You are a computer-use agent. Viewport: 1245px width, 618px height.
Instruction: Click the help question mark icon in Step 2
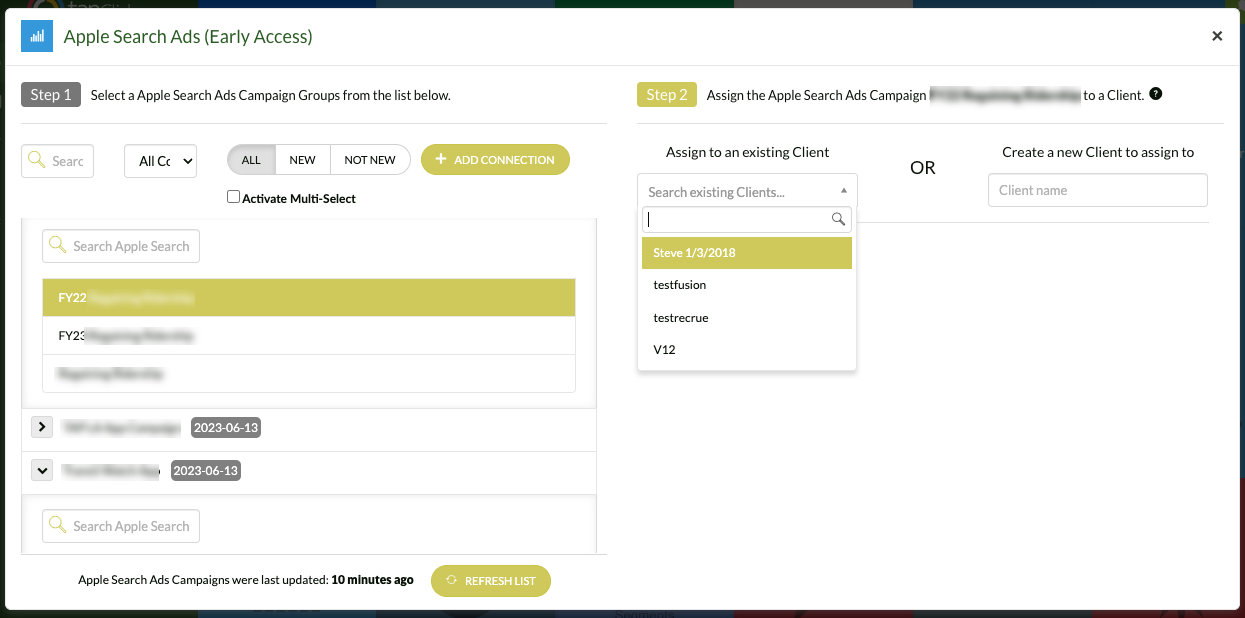pyautogui.click(x=1156, y=94)
